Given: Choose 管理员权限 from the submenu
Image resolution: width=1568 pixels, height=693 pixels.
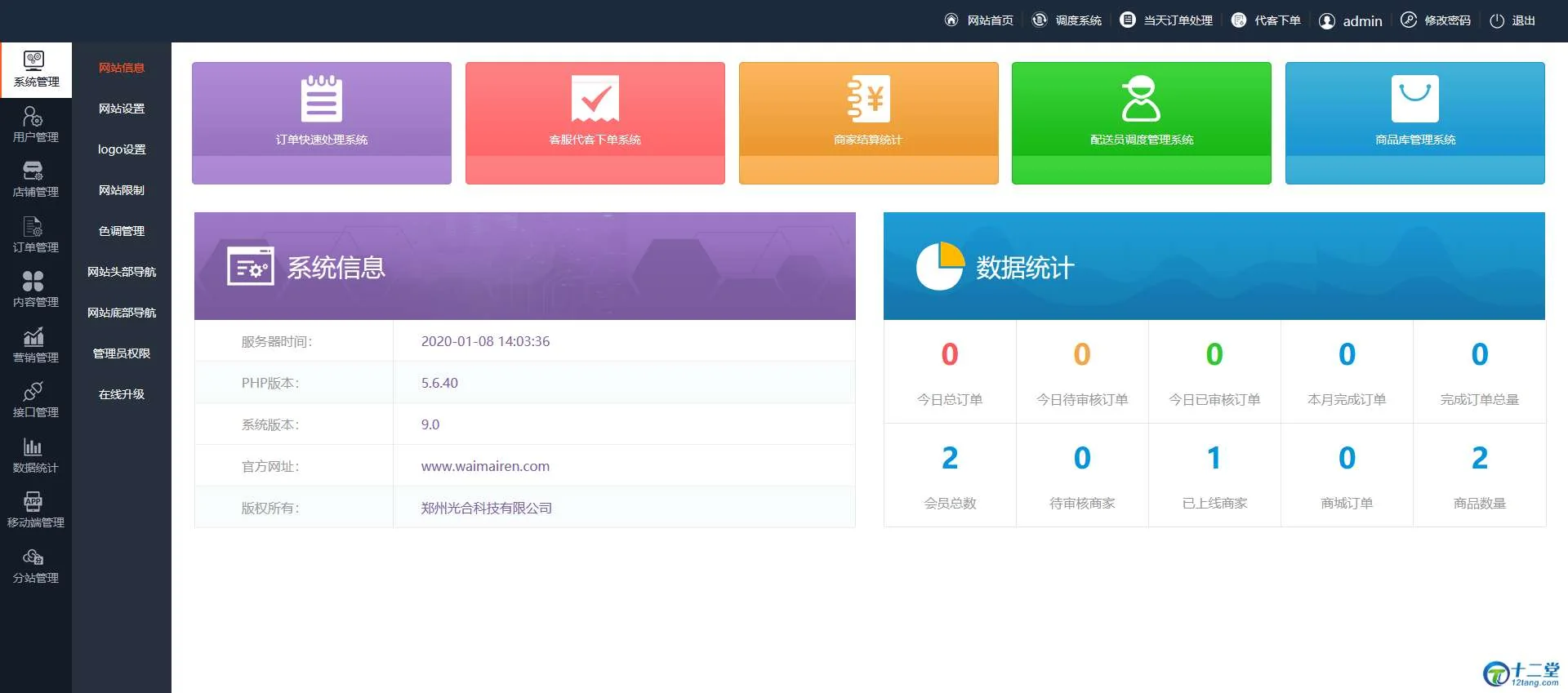Looking at the screenshot, I should (122, 353).
